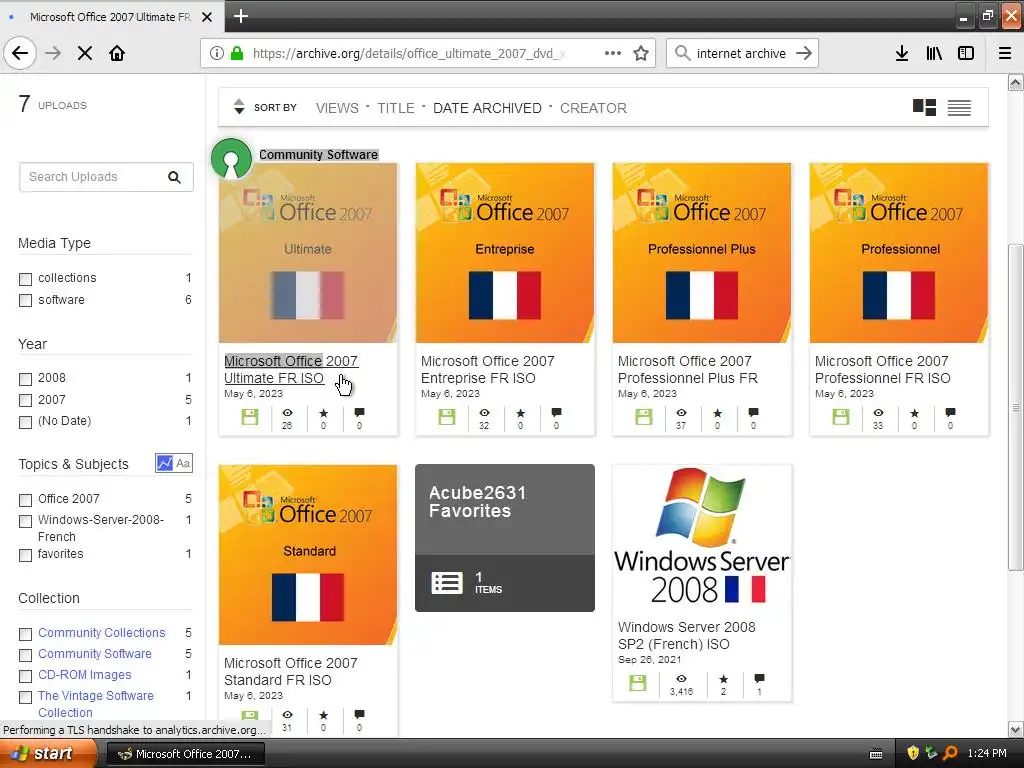Screen dimensions: 1024x768
Task: Open the Office 2007 Entreprise cover thumbnail
Action: 505,253
